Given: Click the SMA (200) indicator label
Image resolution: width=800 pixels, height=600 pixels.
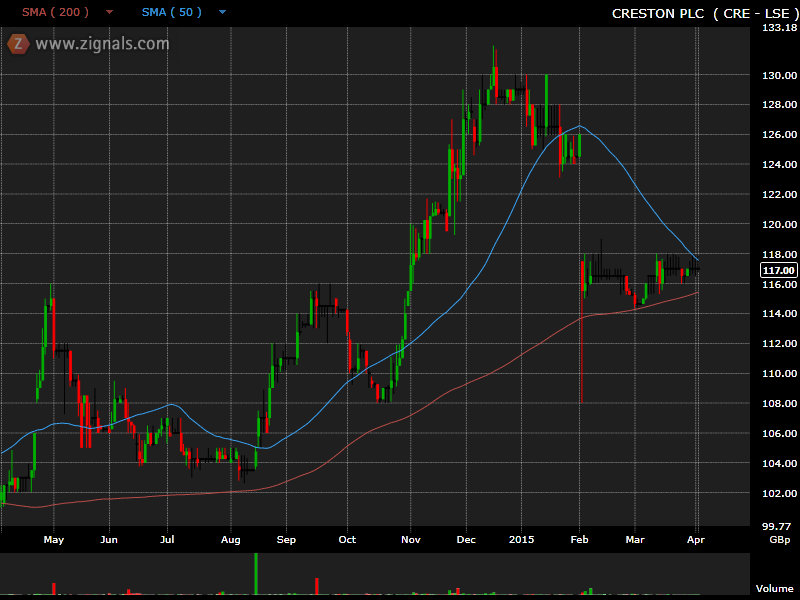Looking at the screenshot, I should point(56,13).
